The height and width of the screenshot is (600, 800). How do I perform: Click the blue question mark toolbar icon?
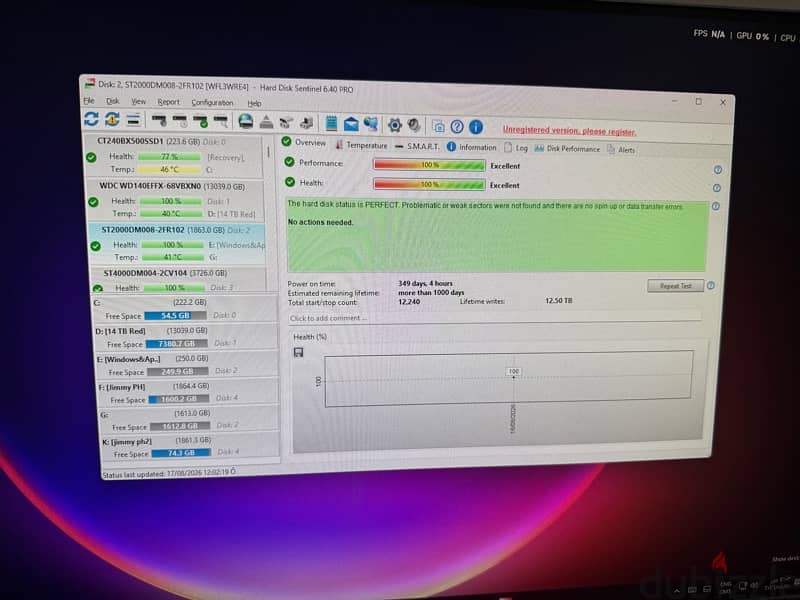click(x=457, y=126)
